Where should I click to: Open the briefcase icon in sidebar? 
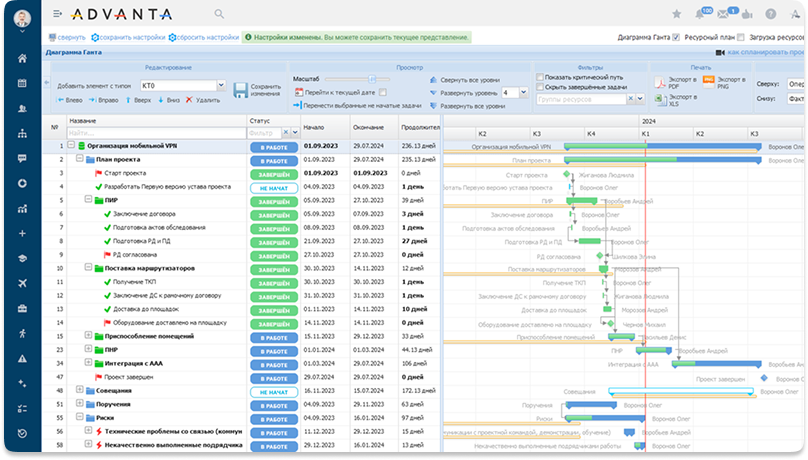tap(22, 308)
